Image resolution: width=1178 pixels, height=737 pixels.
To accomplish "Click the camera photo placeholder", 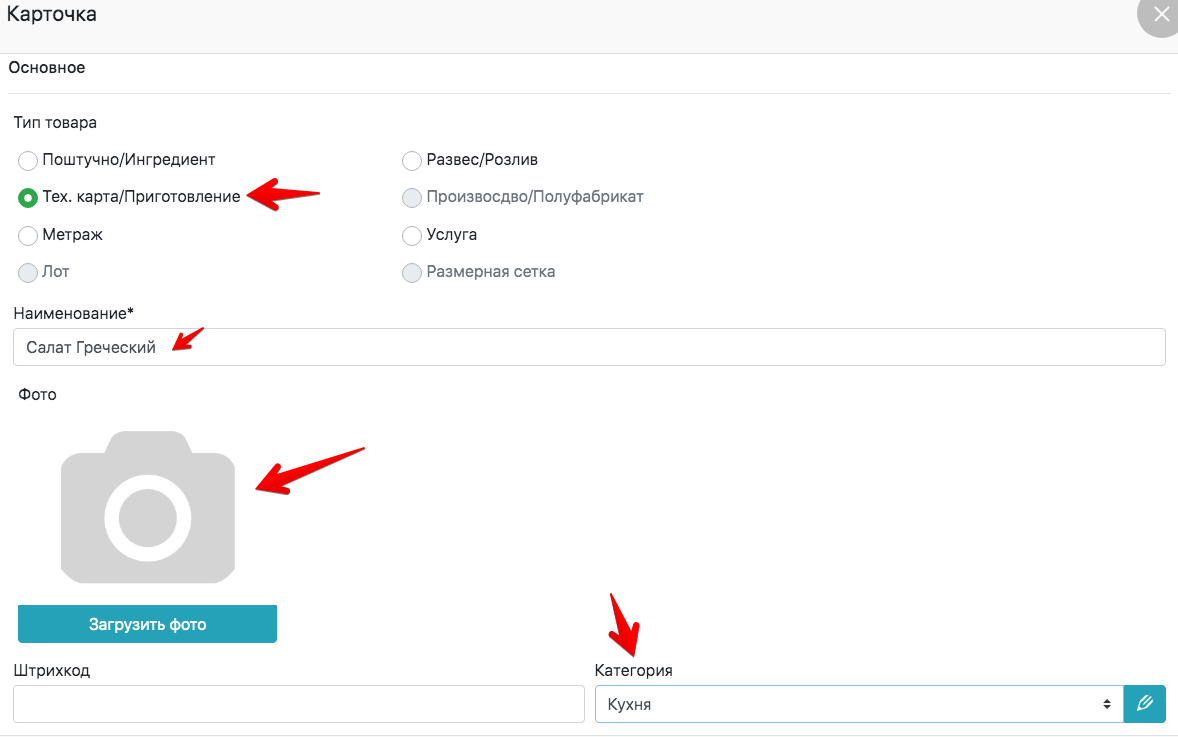I will 148,507.
